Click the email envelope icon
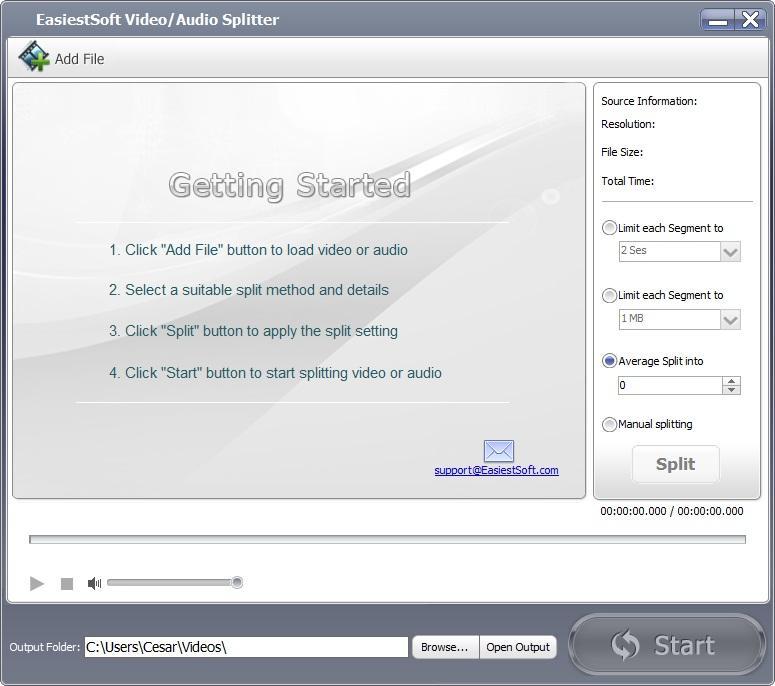Image resolution: width=775 pixels, height=686 pixels. click(x=498, y=451)
